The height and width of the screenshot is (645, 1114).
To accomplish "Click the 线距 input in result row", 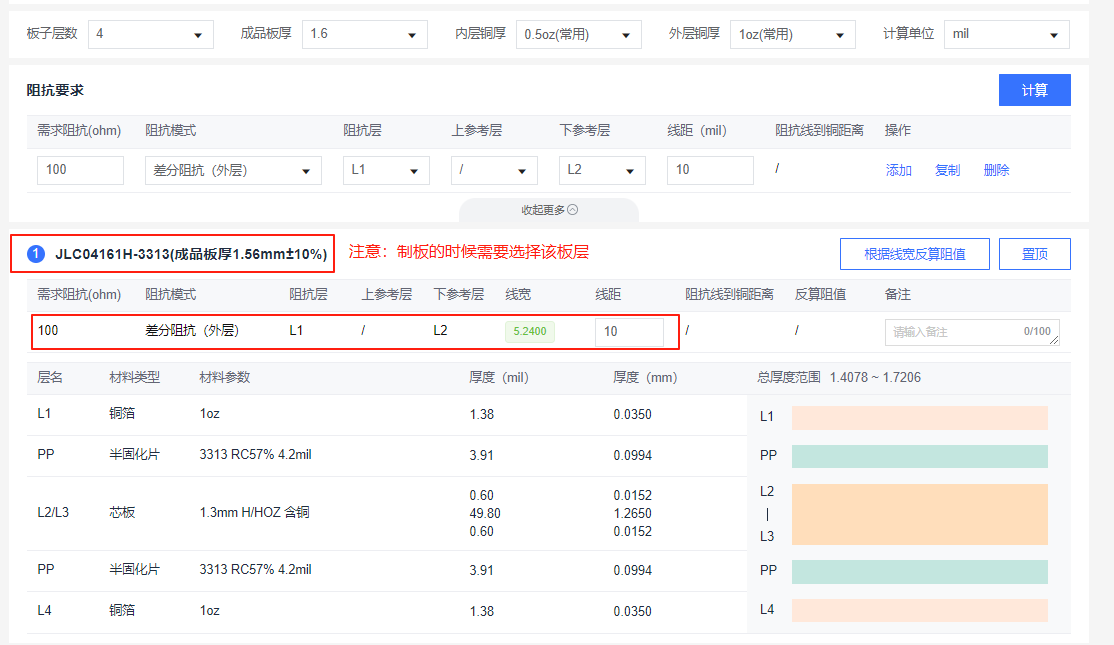I will [x=629, y=332].
